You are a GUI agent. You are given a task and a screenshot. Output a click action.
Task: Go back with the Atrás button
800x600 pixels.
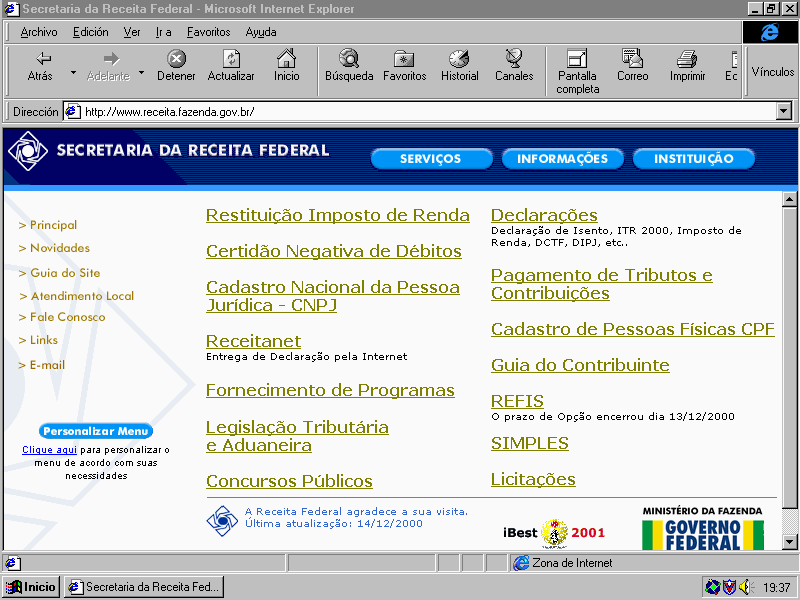pos(40,66)
